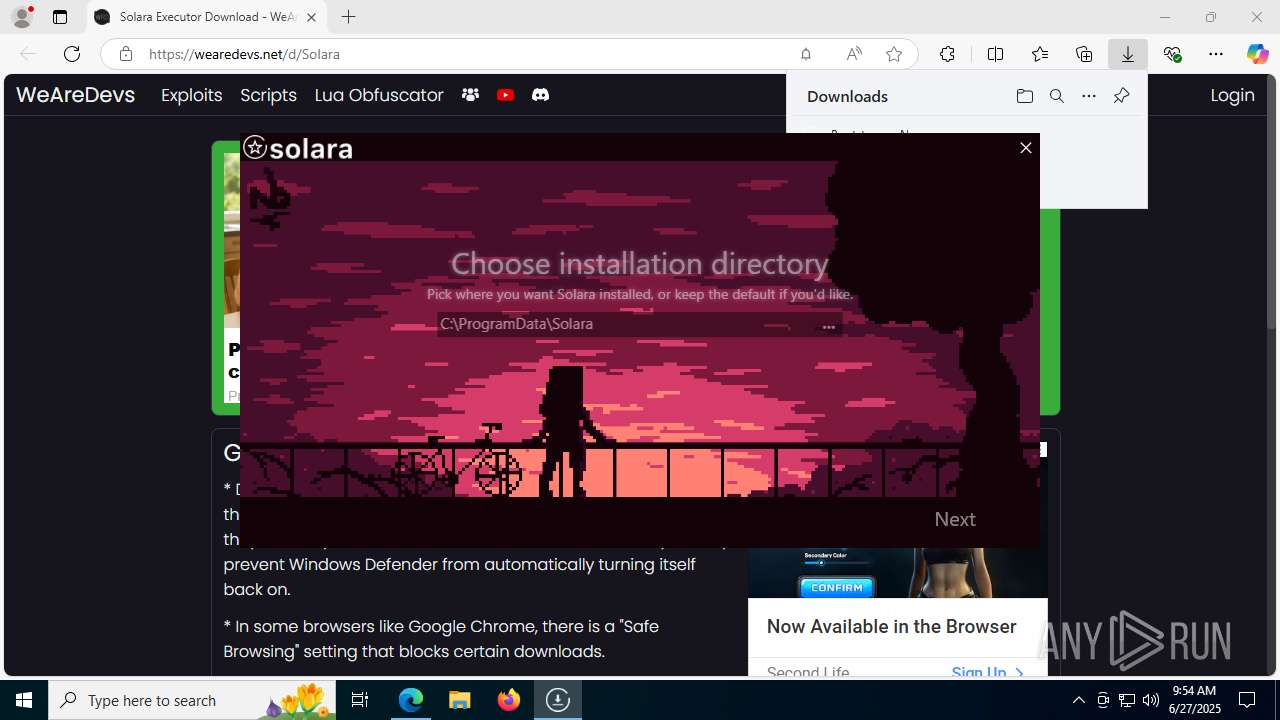The height and width of the screenshot is (720, 1280).
Task: Open Edge Settings and more menu
Action: (1215, 54)
